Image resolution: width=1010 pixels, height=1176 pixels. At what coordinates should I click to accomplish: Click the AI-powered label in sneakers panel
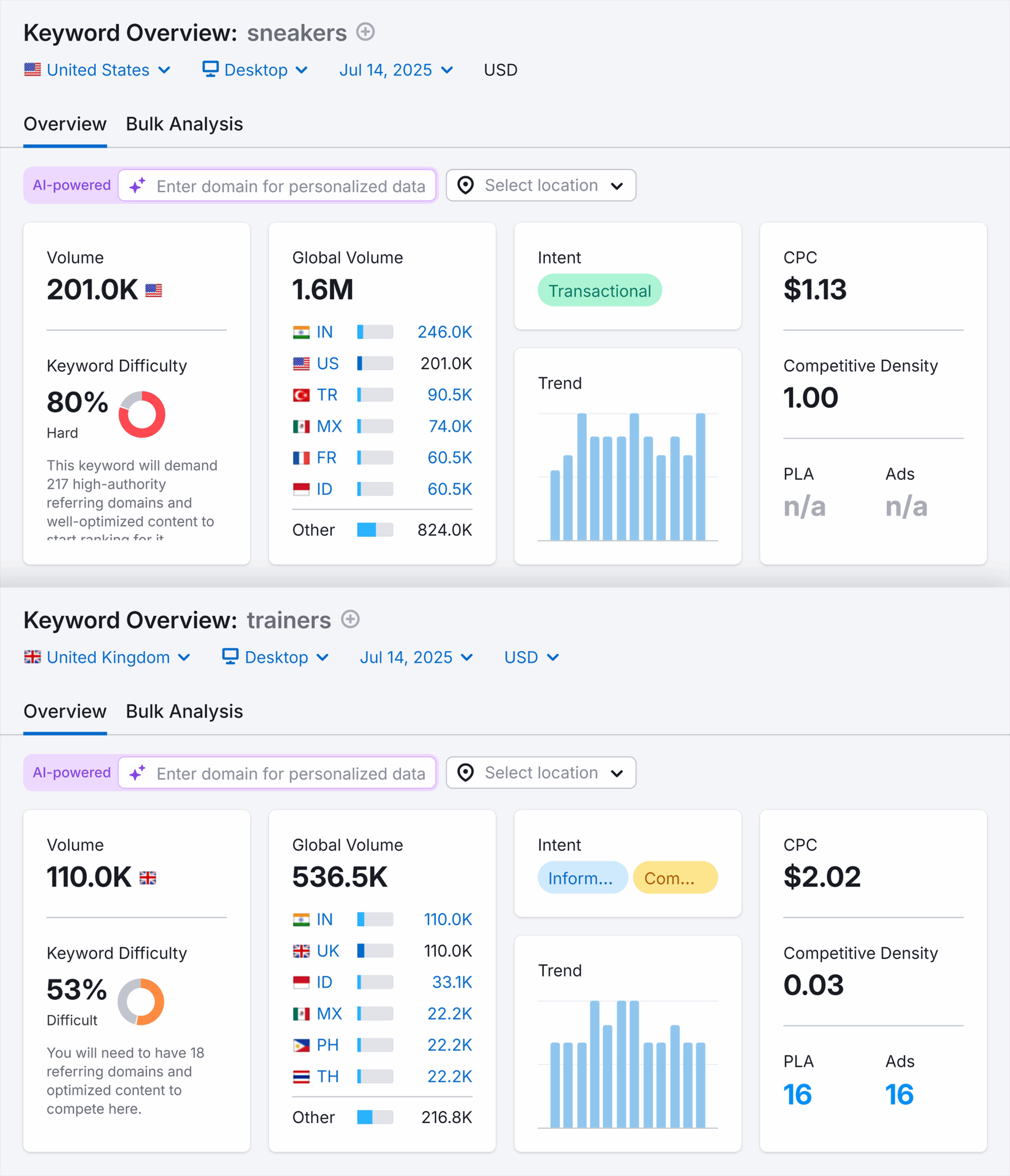click(71, 185)
